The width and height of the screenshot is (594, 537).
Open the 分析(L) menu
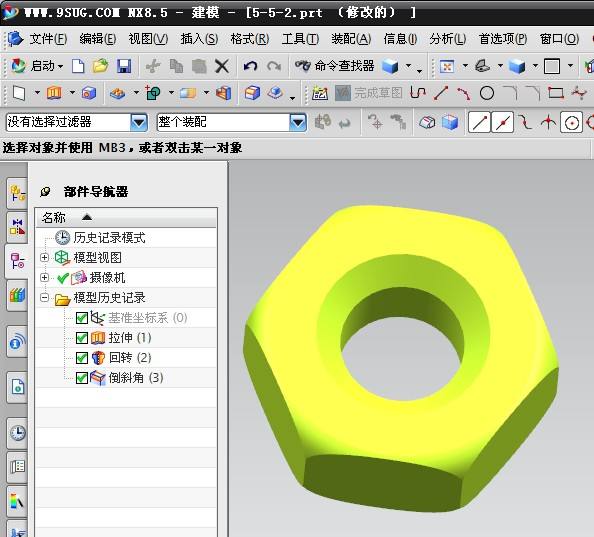pos(447,39)
